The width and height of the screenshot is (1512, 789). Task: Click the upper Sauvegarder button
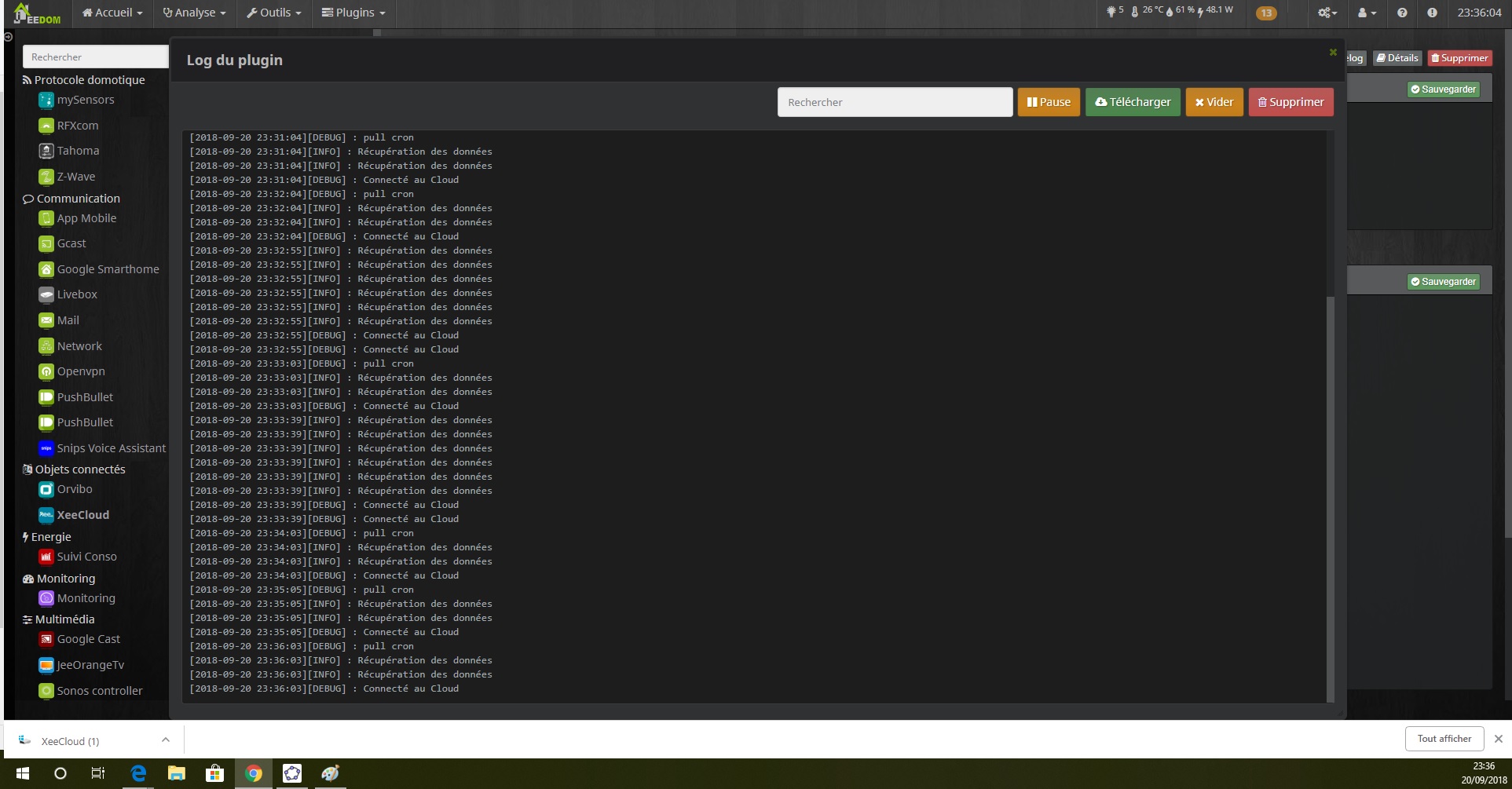[x=1443, y=89]
